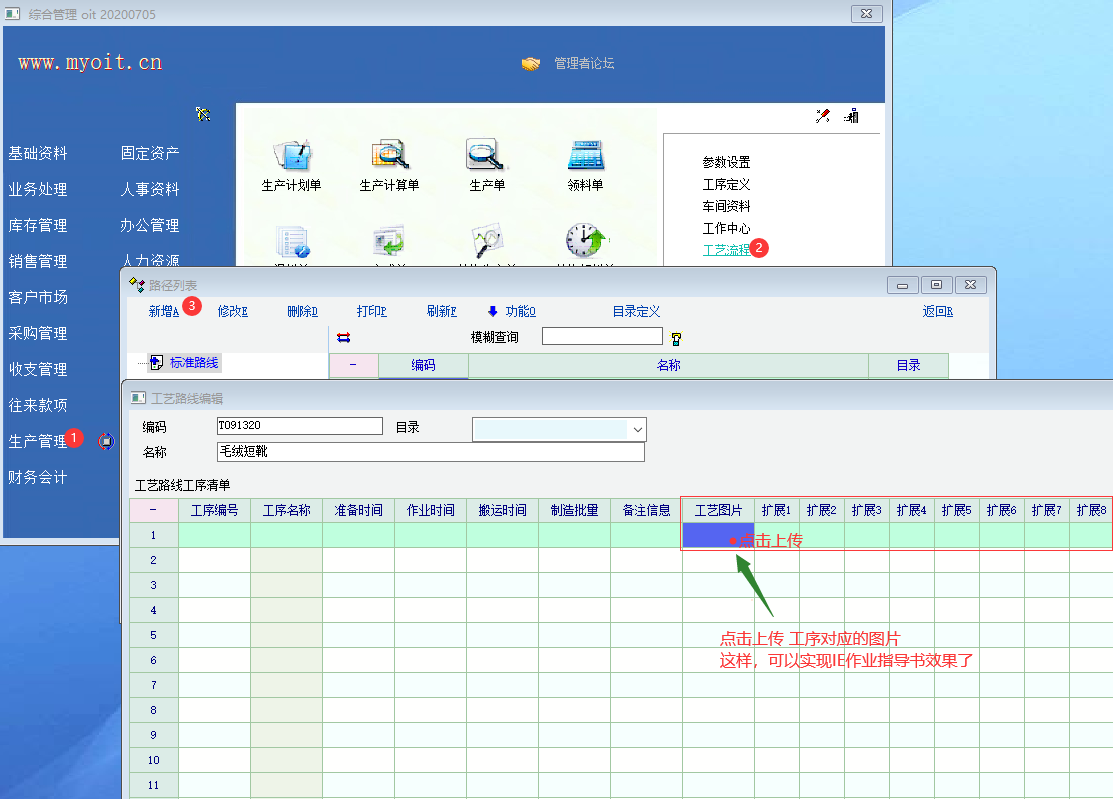Click 返回 to go back
This screenshot has height=799, width=1113.
pos(937,311)
